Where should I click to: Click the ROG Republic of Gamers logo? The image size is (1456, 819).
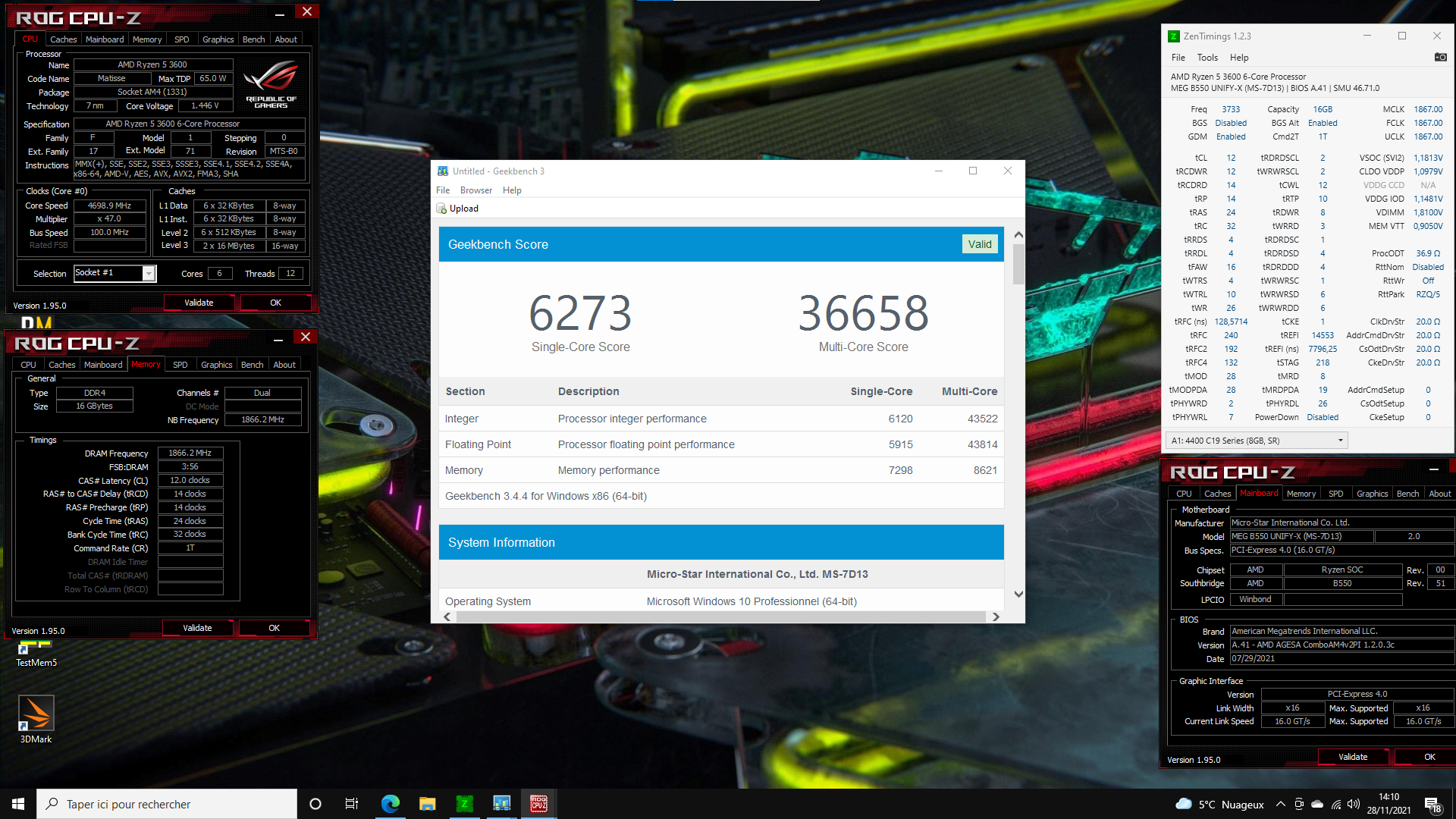tap(271, 84)
